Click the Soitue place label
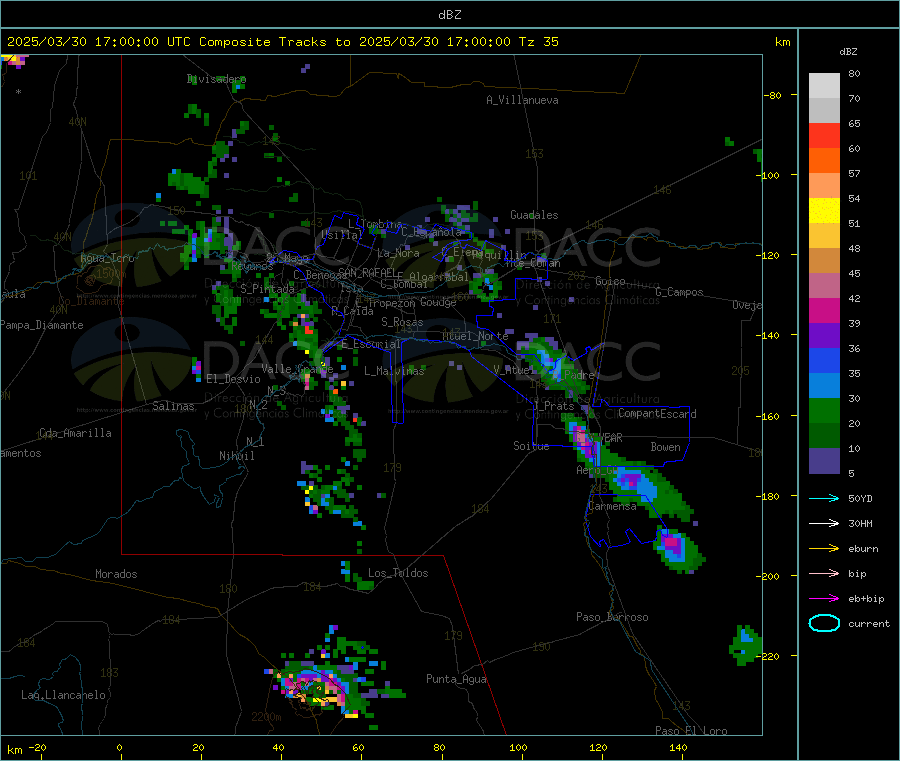The height and width of the screenshot is (761, 900). coord(531,446)
